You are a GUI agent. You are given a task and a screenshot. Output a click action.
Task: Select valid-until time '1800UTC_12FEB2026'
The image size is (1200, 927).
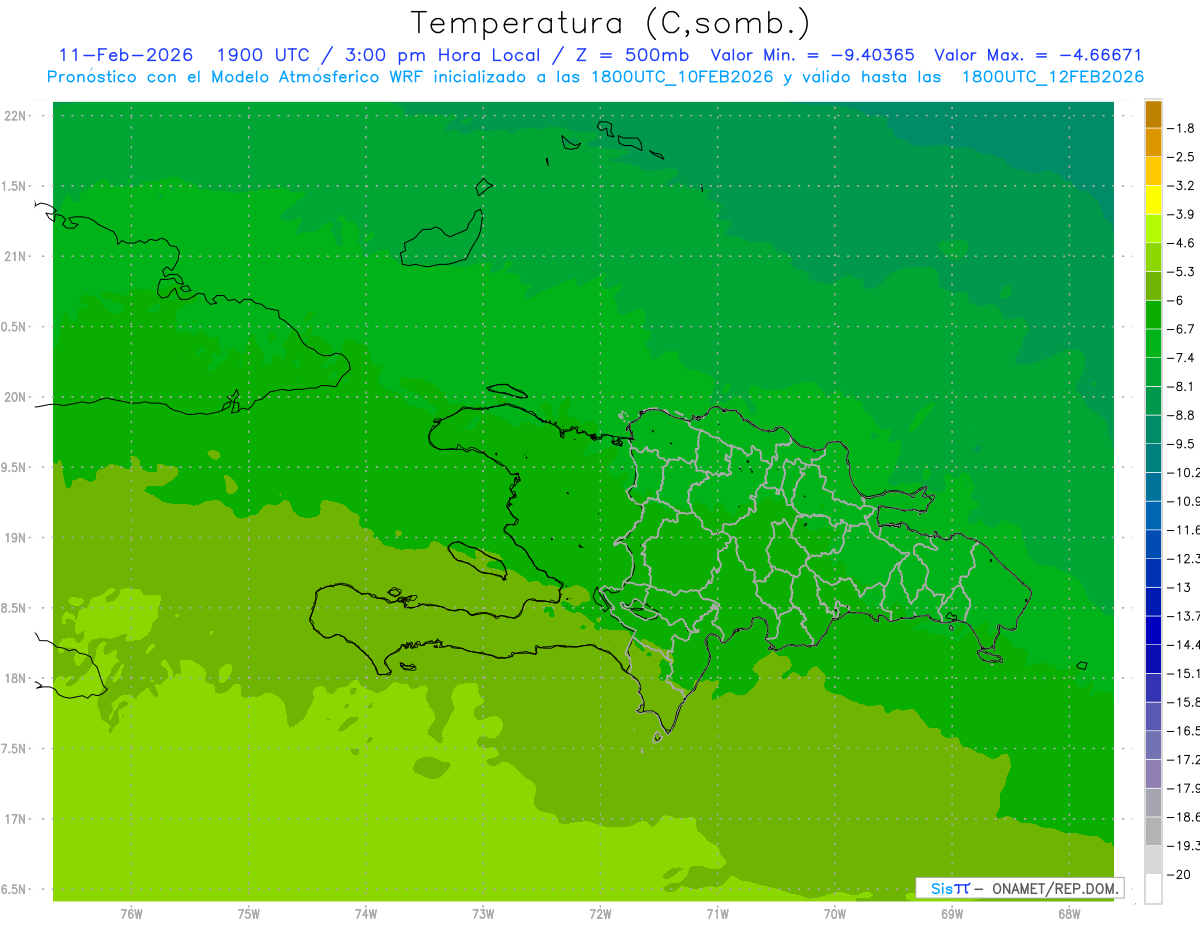[x=1053, y=77]
